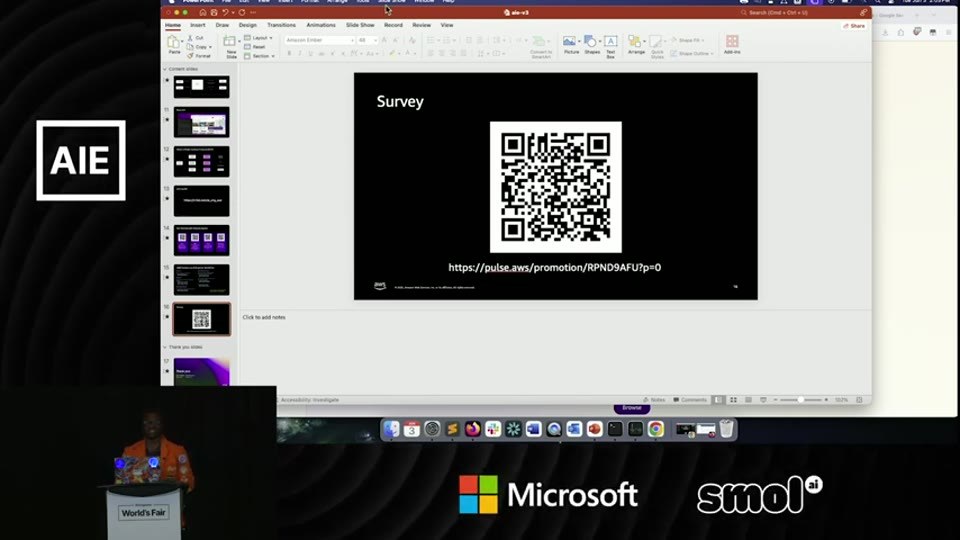960x540 pixels.
Task: Insert a Text Box
Action: 610,46
